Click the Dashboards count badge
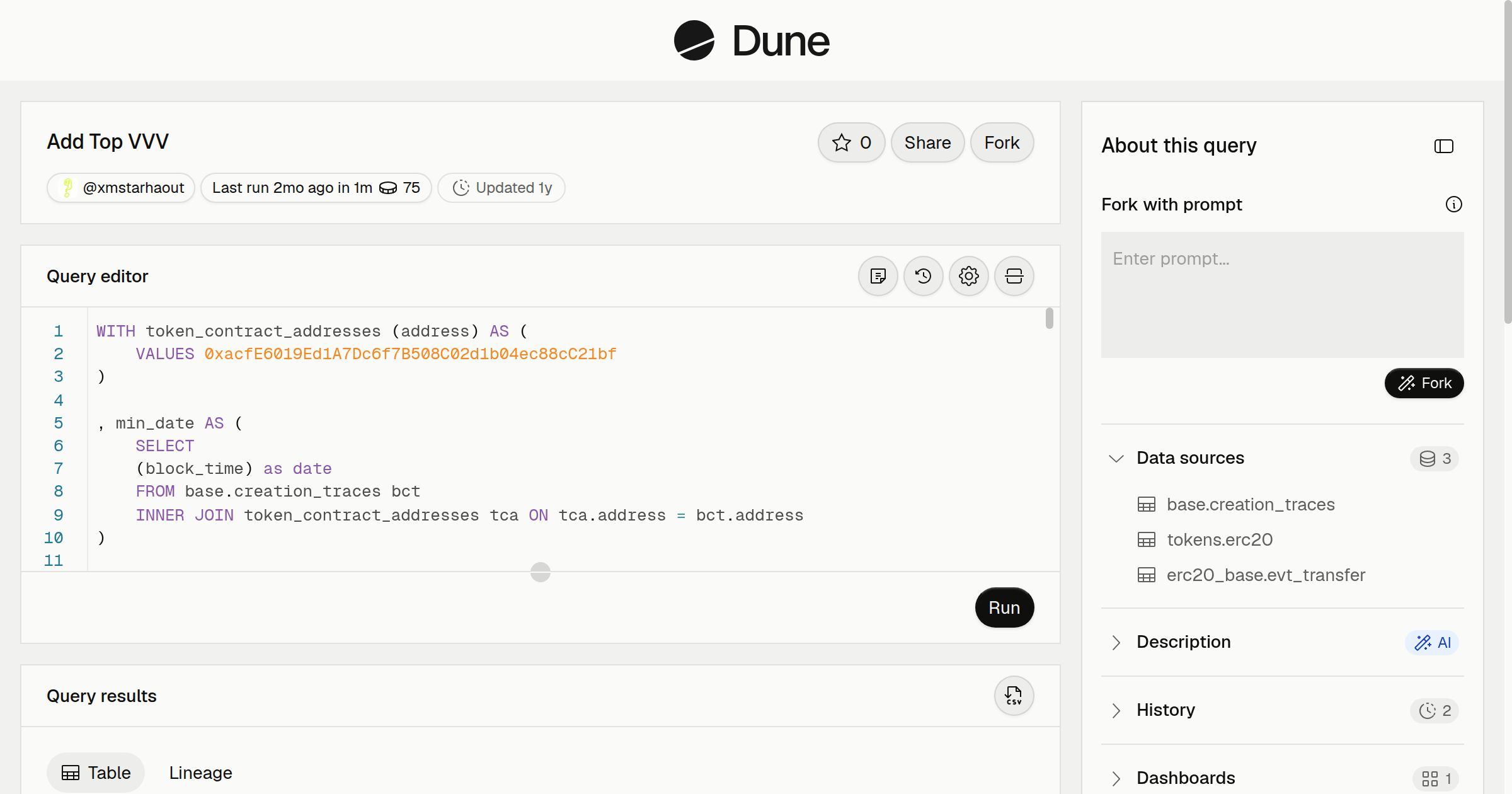The height and width of the screenshot is (794, 1512). (x=1436, y=778)
